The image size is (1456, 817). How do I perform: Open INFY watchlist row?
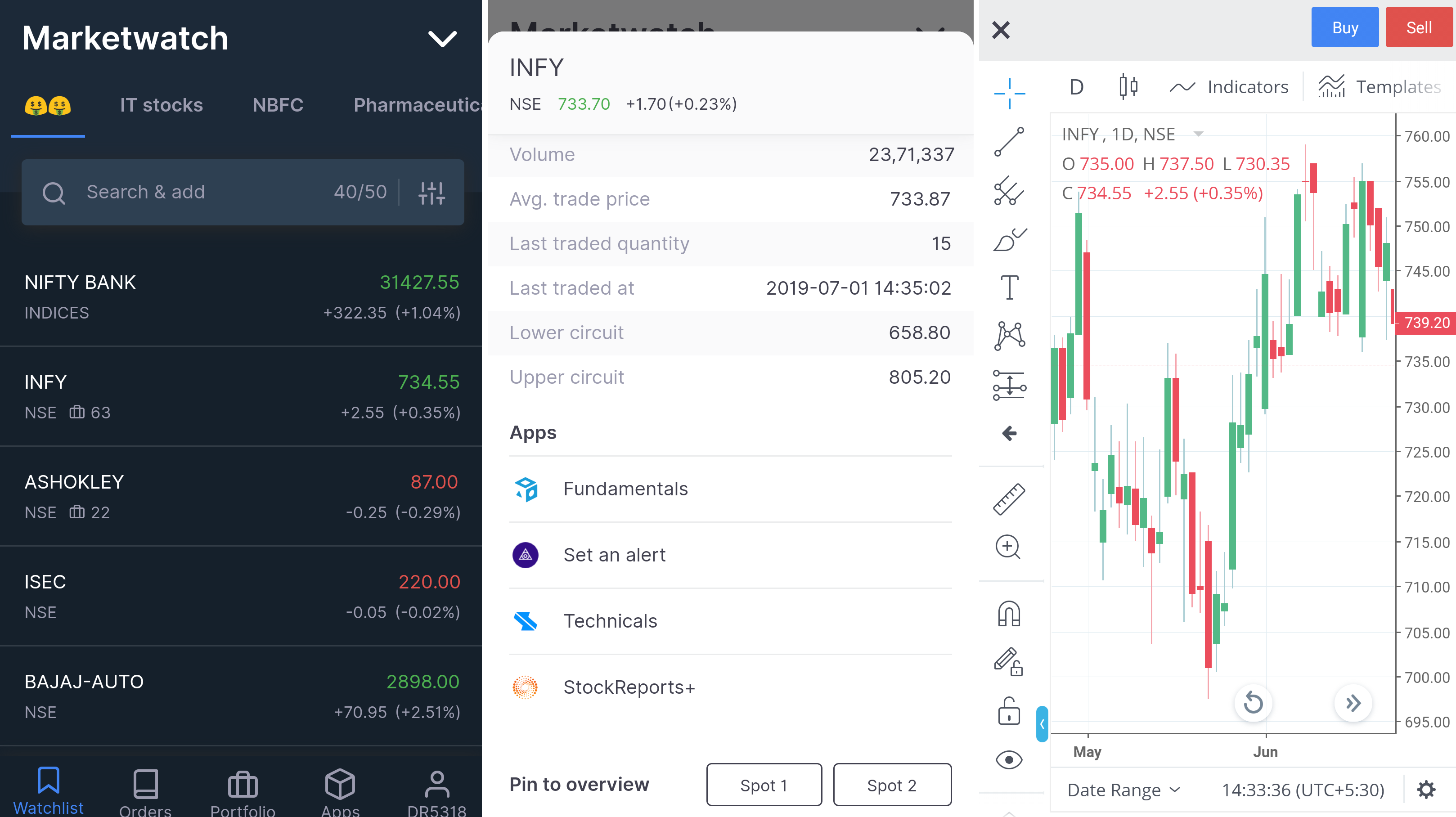point(241,397)
